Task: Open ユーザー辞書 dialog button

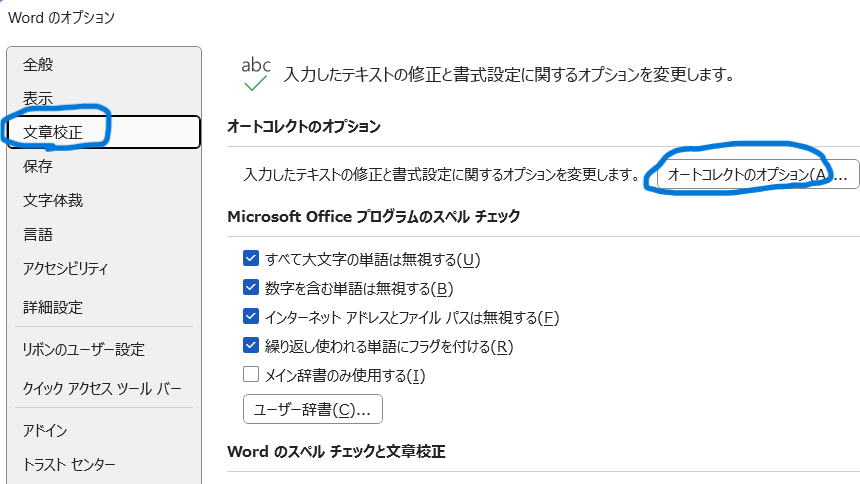Action: 312,409
